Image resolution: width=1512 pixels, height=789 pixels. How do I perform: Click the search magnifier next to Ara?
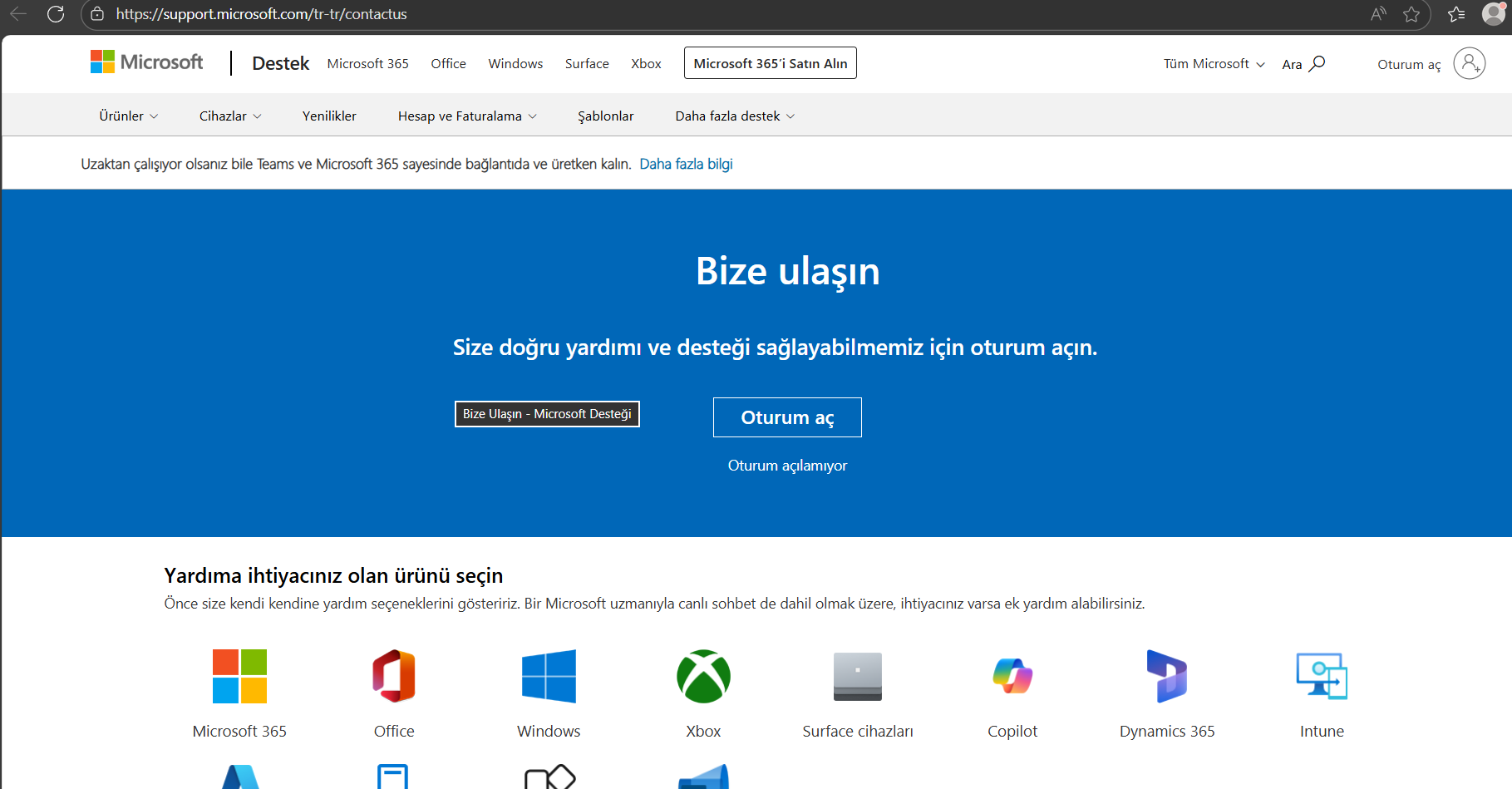[x=1317, y=63]
